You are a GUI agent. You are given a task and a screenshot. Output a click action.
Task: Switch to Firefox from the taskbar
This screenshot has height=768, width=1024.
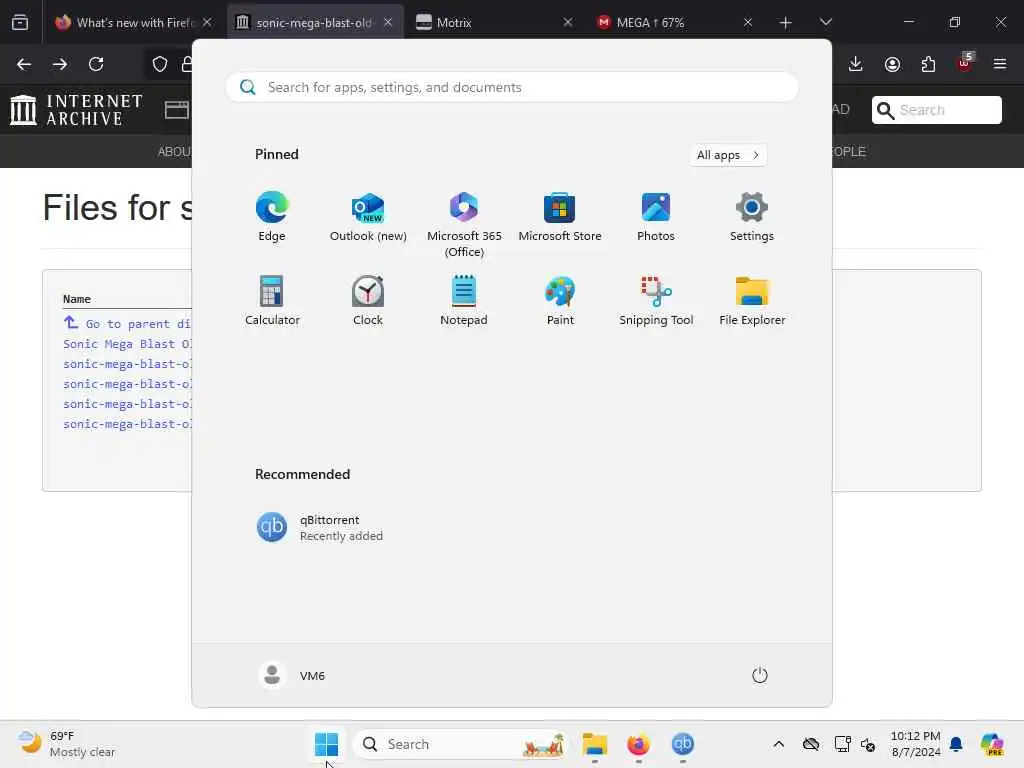point(638,744)
